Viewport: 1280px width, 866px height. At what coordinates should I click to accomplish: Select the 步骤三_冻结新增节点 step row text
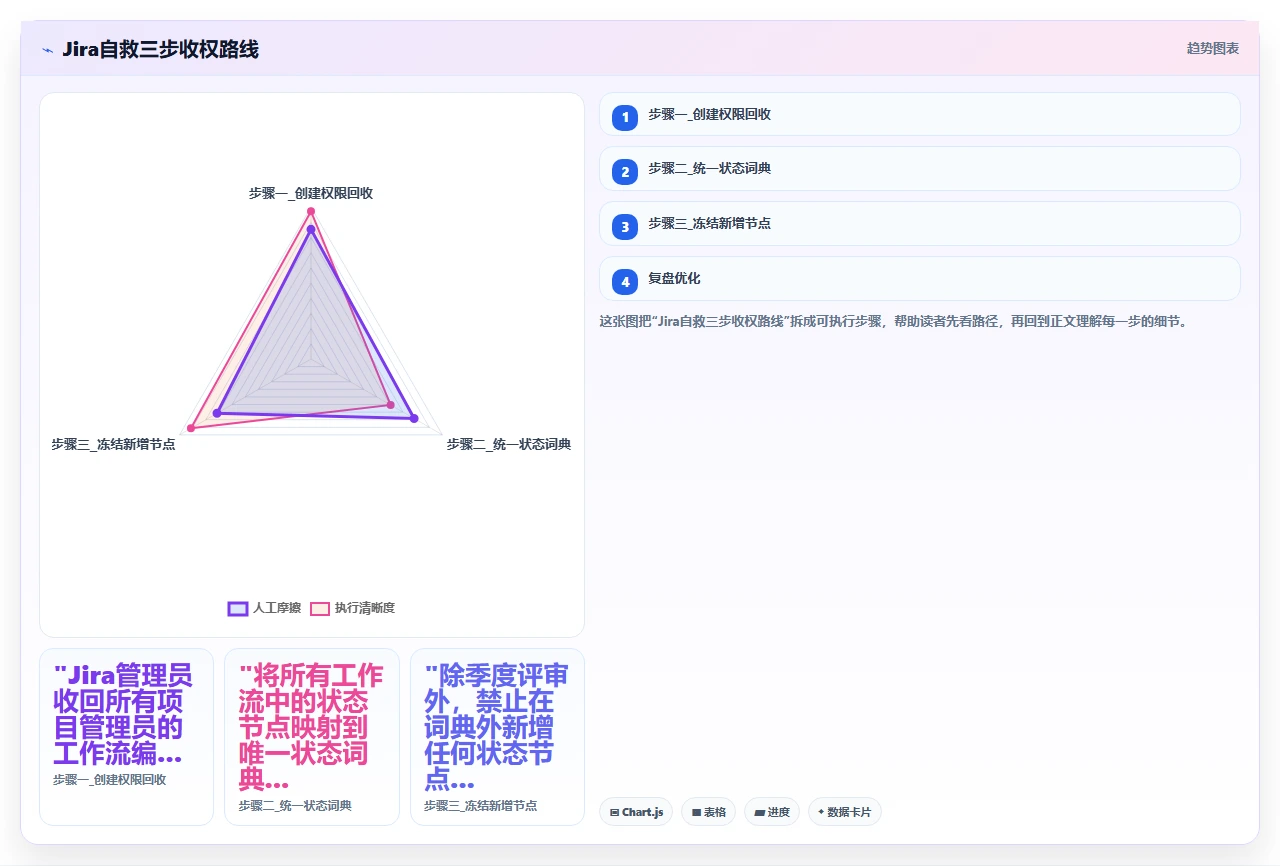[x=709, y=223]
